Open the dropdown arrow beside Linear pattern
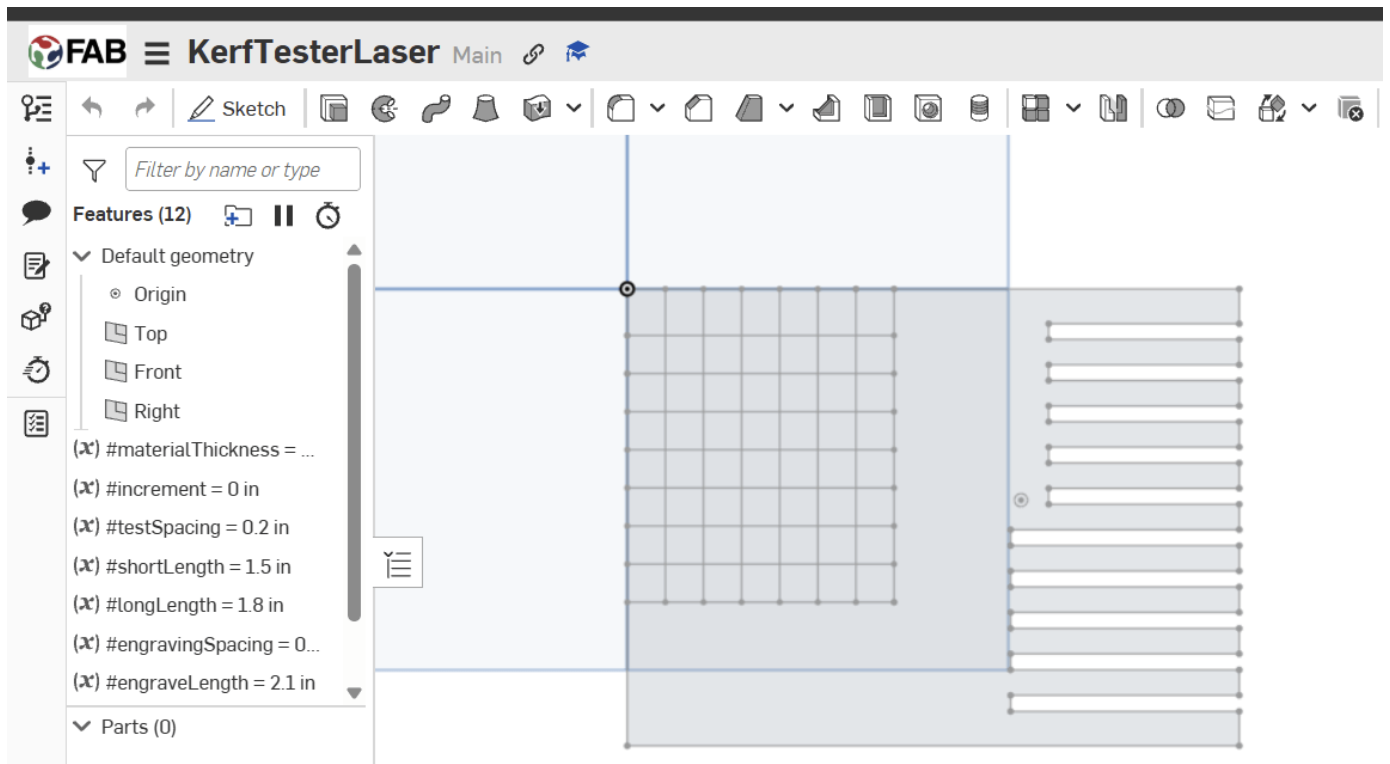Image resolution: width=1390 pixels, height=764 pixels. 1073,108
